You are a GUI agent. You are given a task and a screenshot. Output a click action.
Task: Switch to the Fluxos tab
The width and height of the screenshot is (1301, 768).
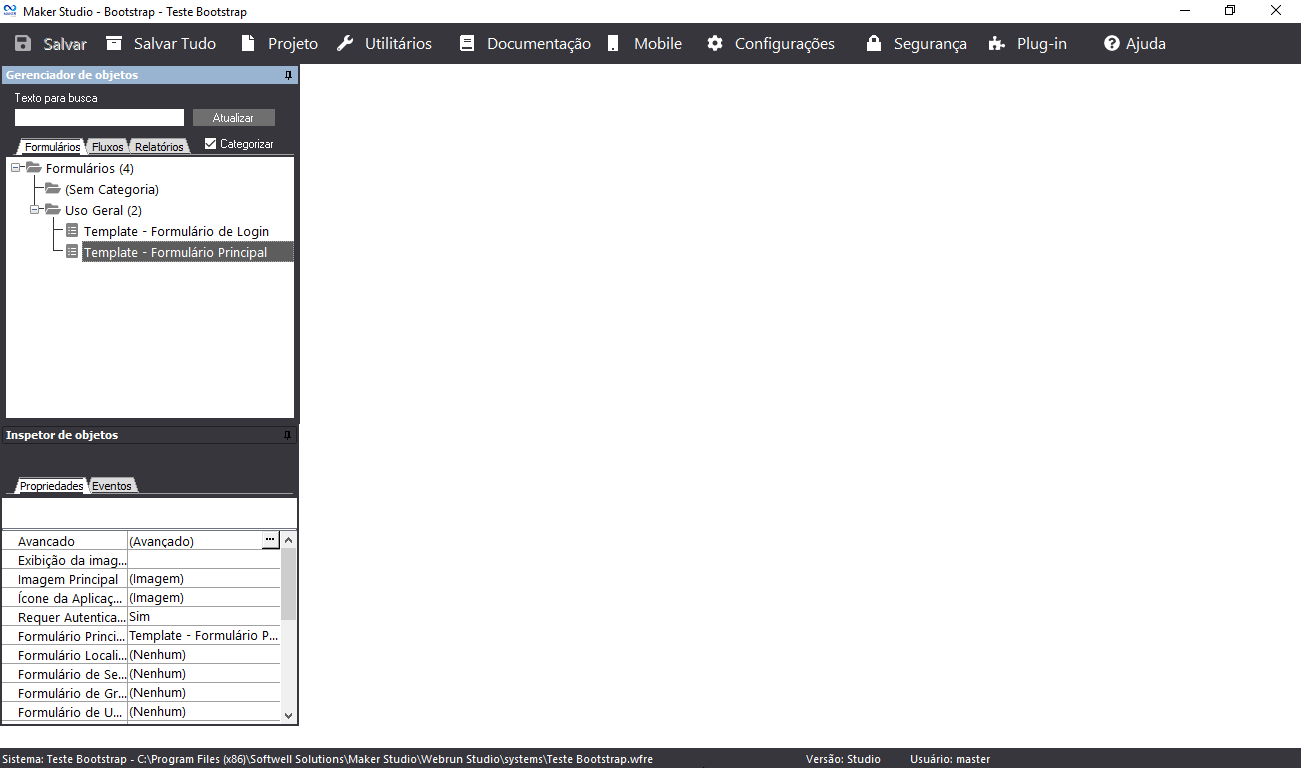108,147
